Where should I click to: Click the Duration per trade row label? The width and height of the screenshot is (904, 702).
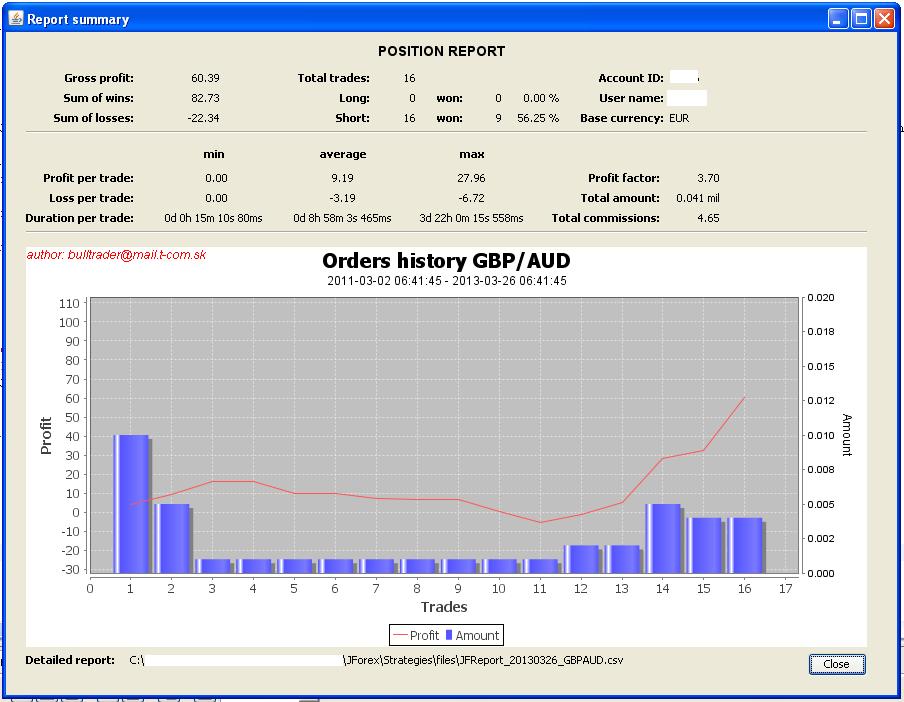click(x=80, y=218)
